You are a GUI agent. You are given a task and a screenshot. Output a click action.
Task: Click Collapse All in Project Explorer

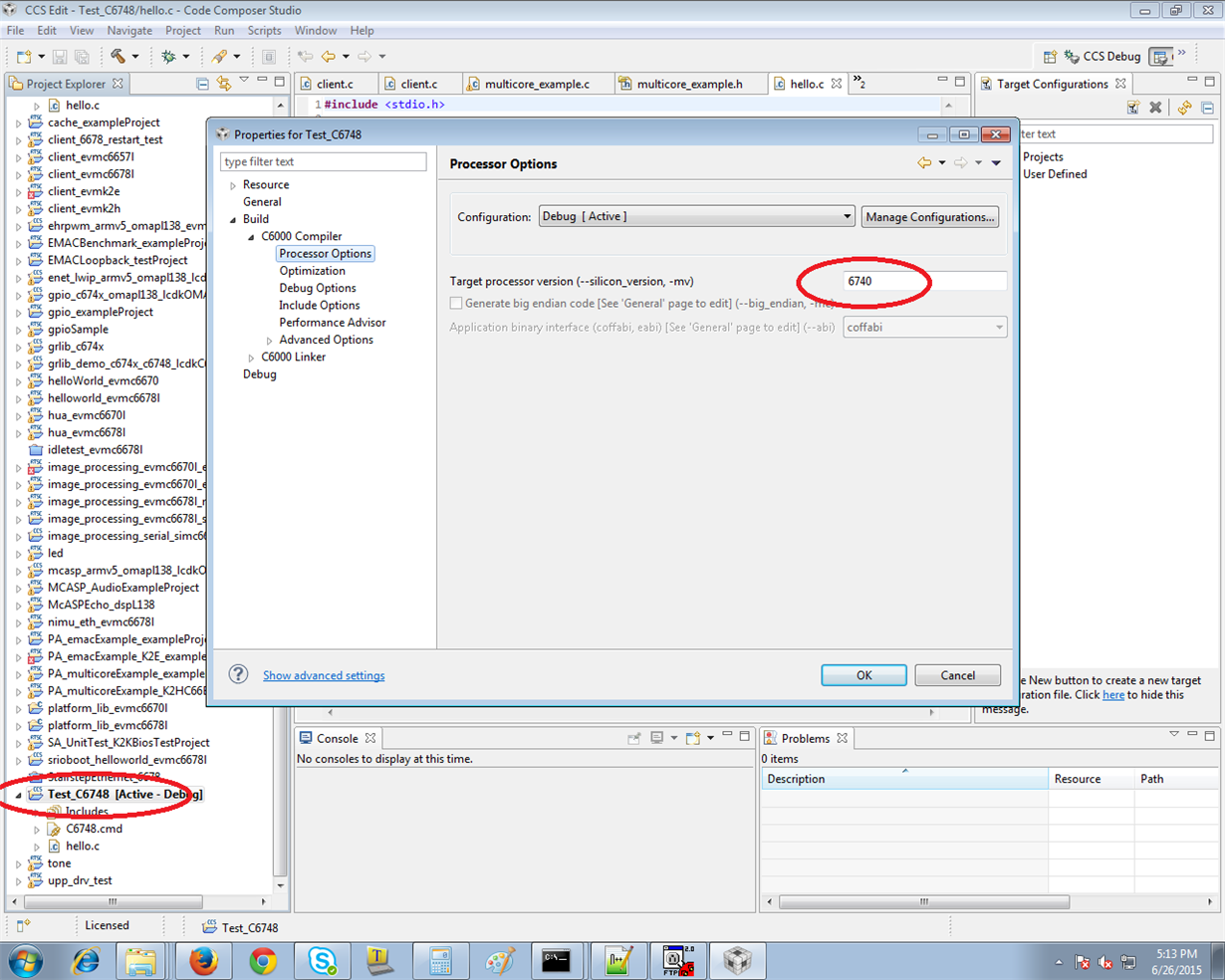(x=202, y=84)
